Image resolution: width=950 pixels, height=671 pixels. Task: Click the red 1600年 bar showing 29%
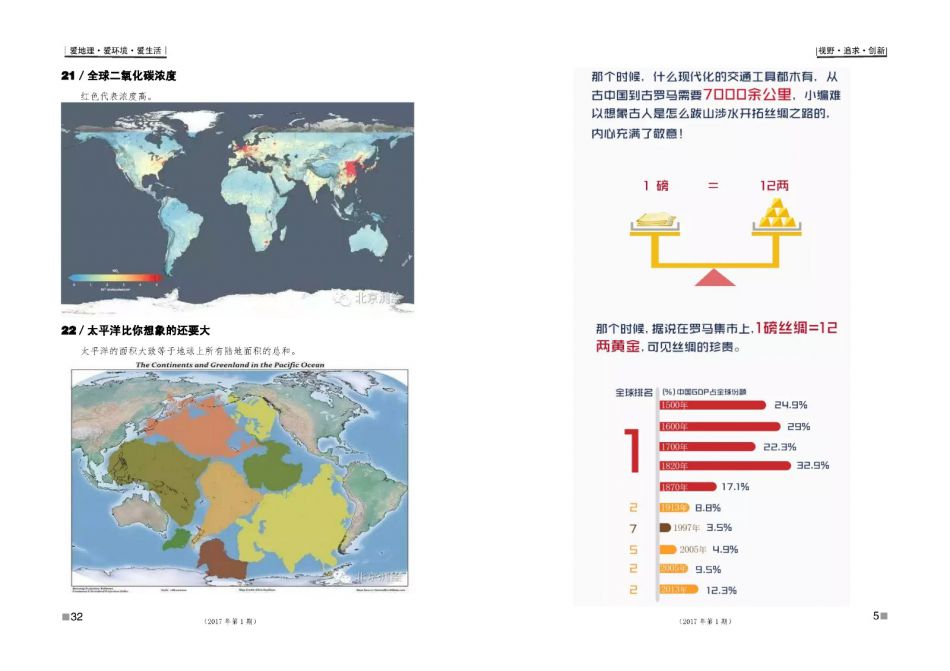click(718, 426)
